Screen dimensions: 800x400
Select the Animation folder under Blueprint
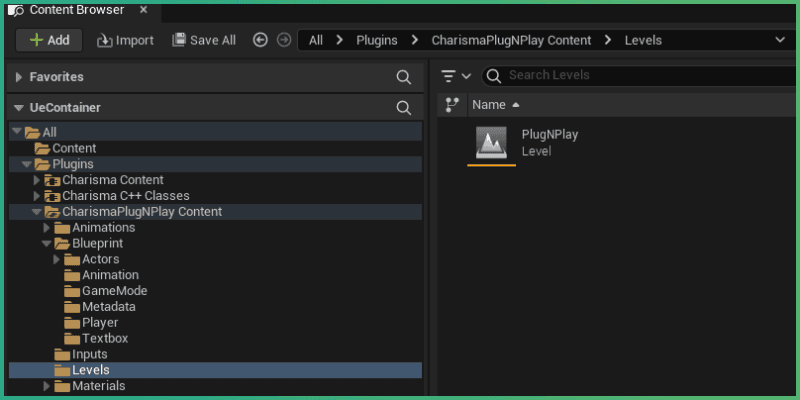click(x=215, y=275)
